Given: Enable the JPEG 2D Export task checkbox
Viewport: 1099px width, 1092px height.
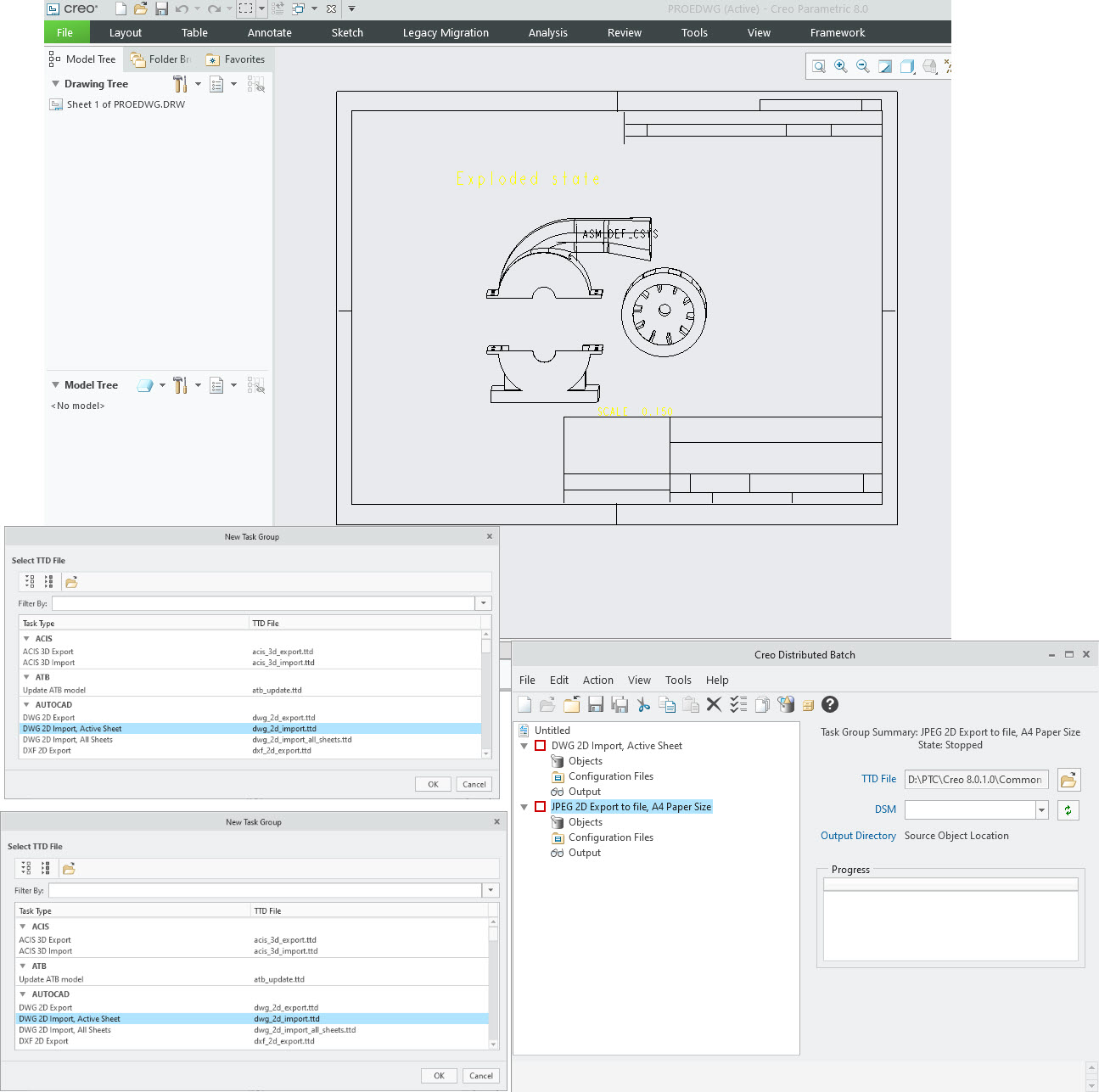Looking at the screenshot, I should click(x=540, y=806).
